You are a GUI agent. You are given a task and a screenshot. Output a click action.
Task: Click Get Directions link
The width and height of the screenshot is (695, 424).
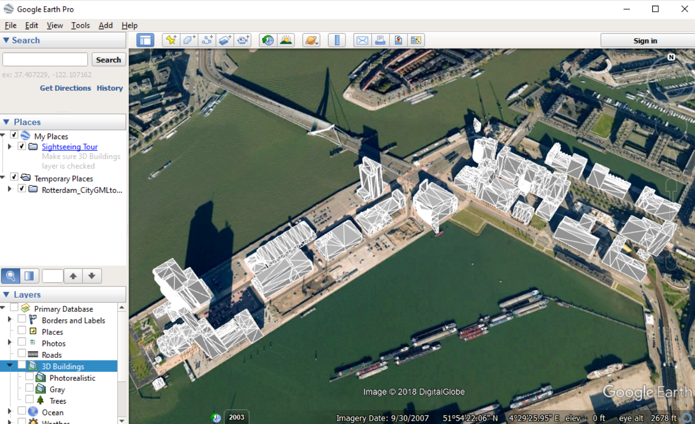tap(65, 88)
